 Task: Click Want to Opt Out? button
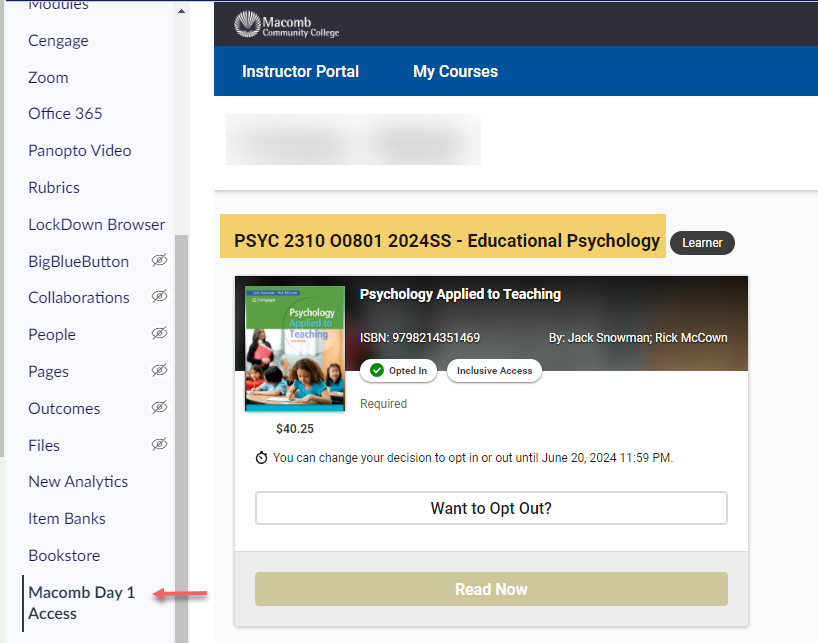[x=491, y=508]
